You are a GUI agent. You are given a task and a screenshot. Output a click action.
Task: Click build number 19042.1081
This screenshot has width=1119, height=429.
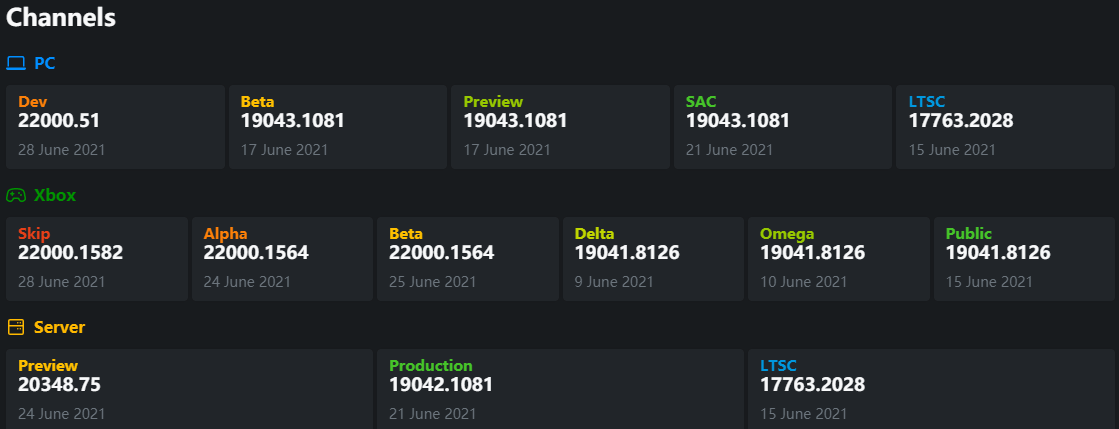[x=441, y=385]
